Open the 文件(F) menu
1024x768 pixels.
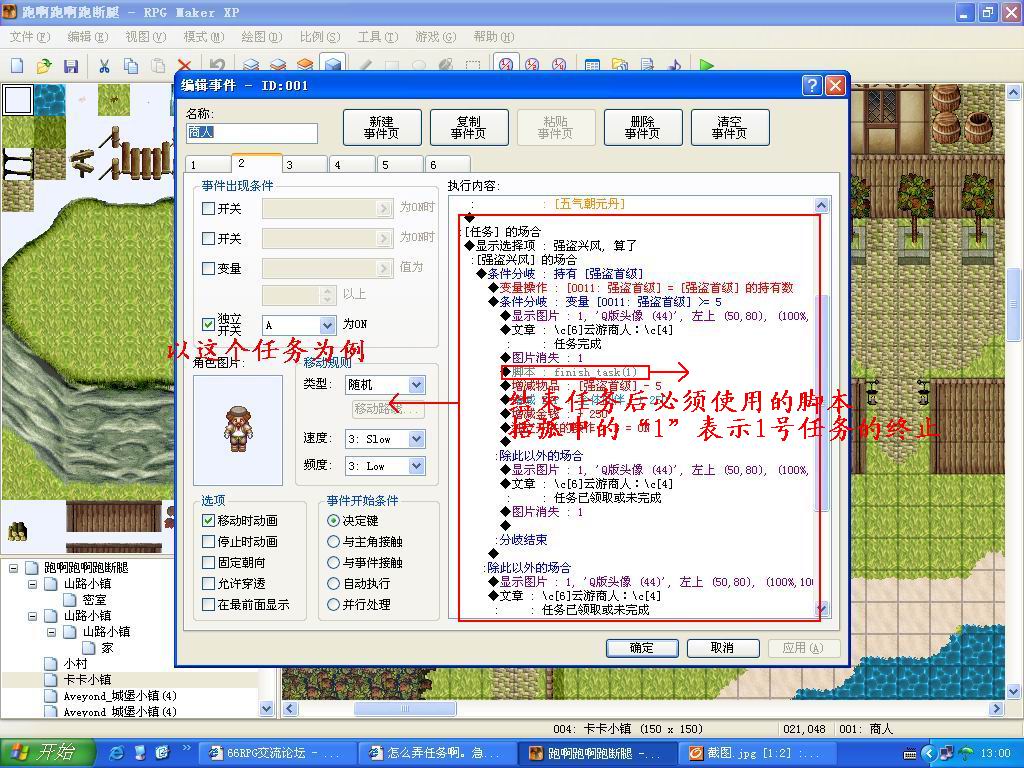[x=29, y=37]
